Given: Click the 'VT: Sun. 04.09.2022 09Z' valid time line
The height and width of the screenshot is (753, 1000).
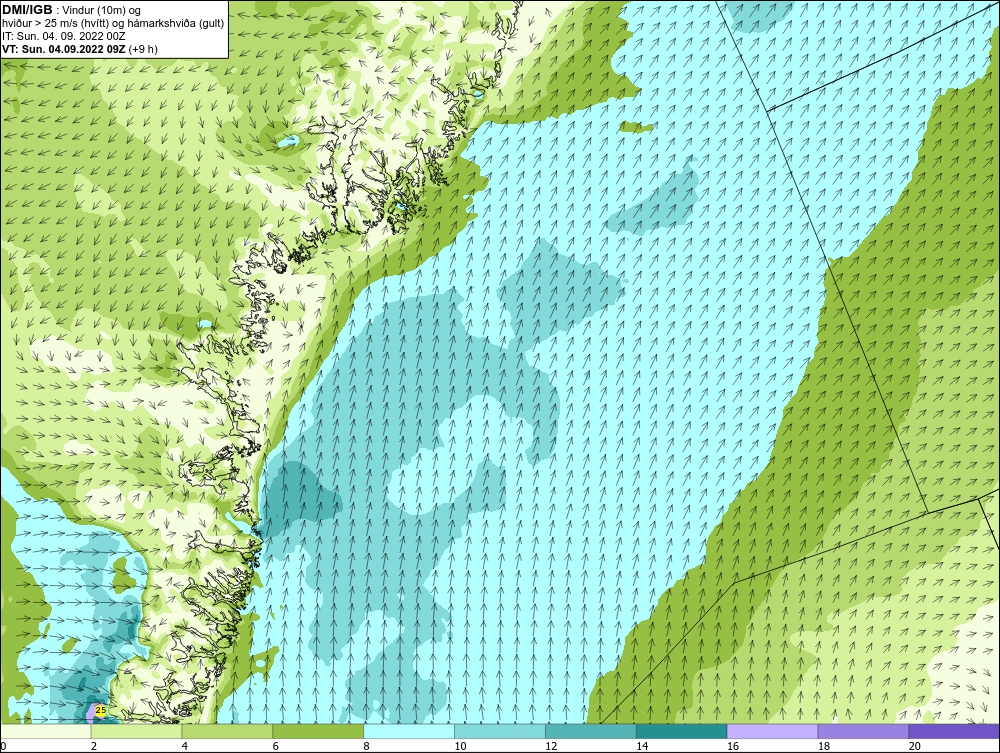Looking at the screenshot, I should (x=80, y=48).
